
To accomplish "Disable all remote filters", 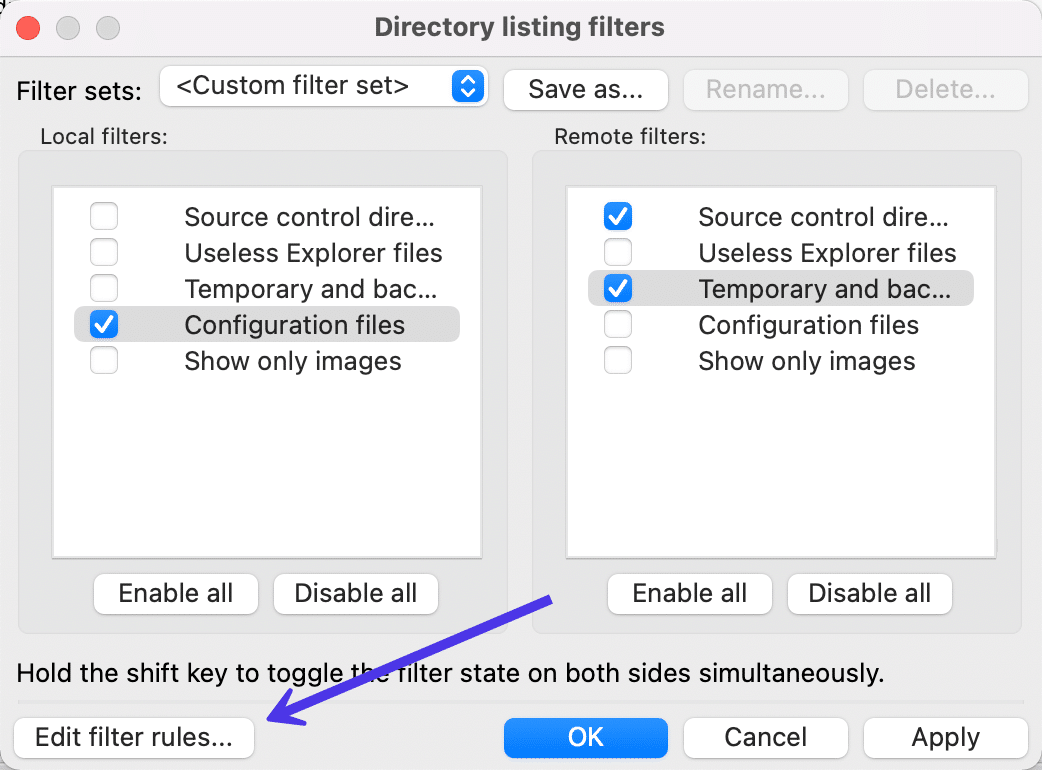I will coord(869,593).
